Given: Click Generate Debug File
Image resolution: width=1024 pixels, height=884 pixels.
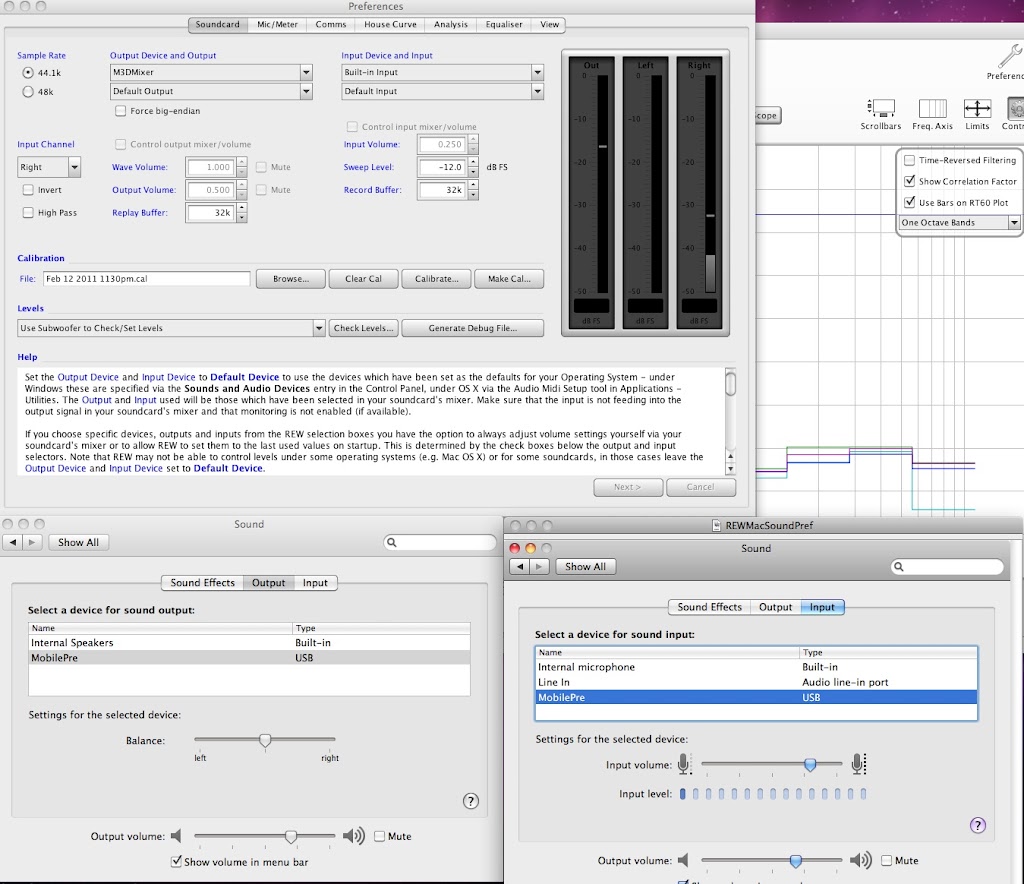Looking at the screenshot, I should click(x=472, y=327).
